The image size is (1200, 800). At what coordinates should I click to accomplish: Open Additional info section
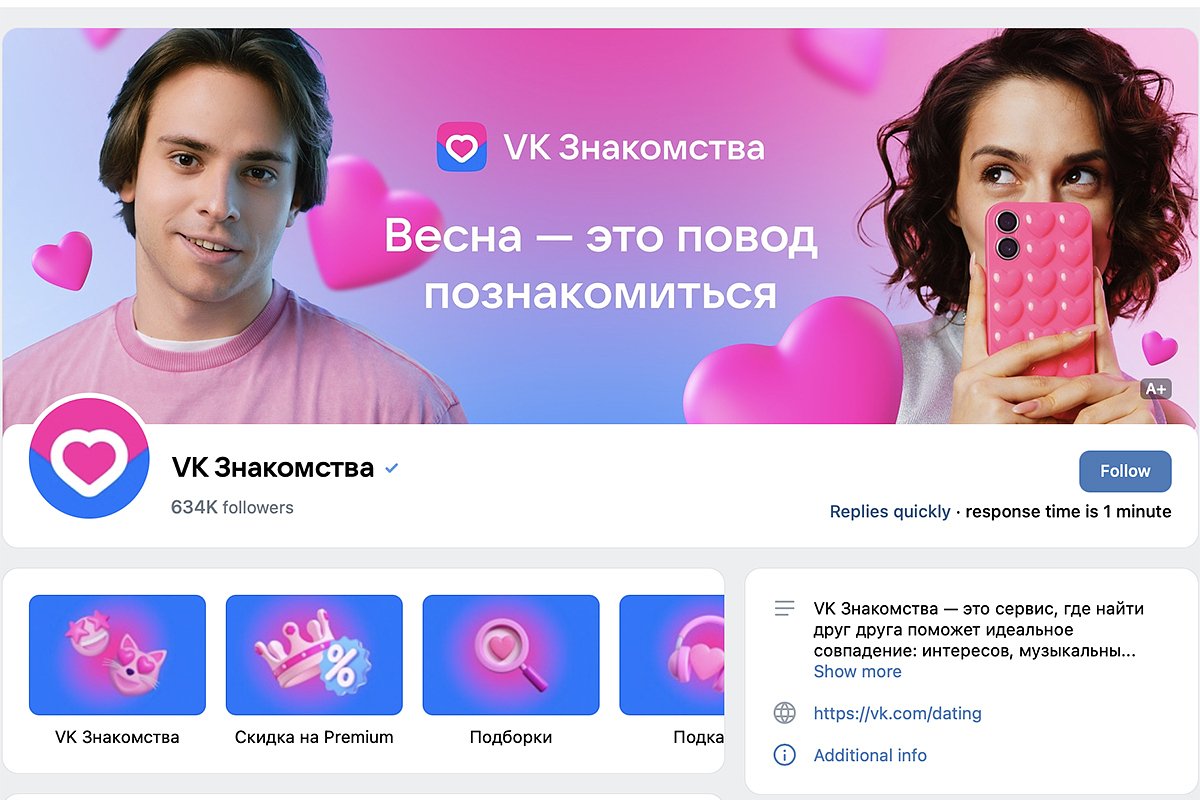(870, 755)
